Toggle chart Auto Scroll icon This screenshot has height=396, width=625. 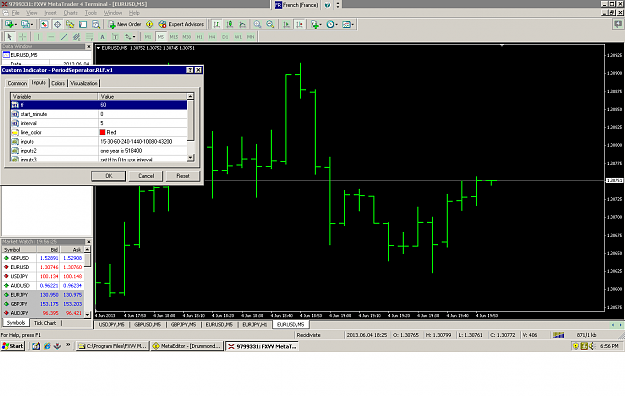pyautogui.click(x=286, y=24)
